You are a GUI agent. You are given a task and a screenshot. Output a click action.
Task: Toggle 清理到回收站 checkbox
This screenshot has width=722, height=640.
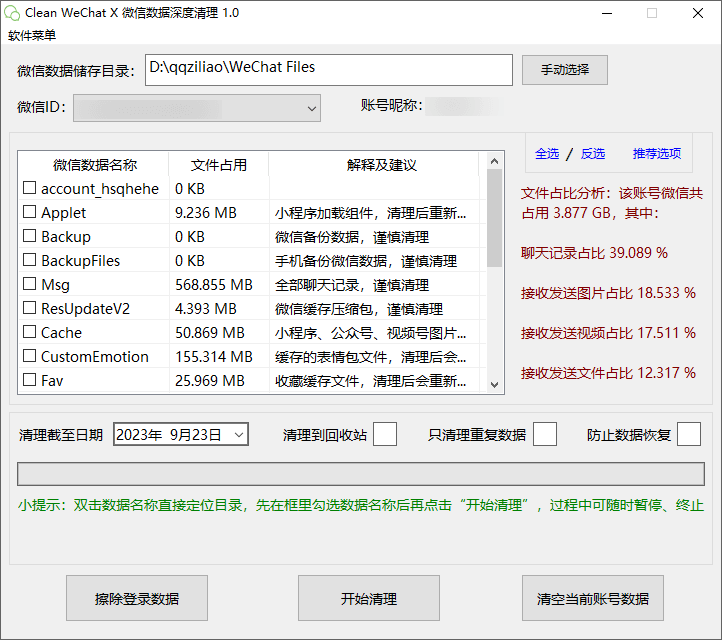pos(385,434)
